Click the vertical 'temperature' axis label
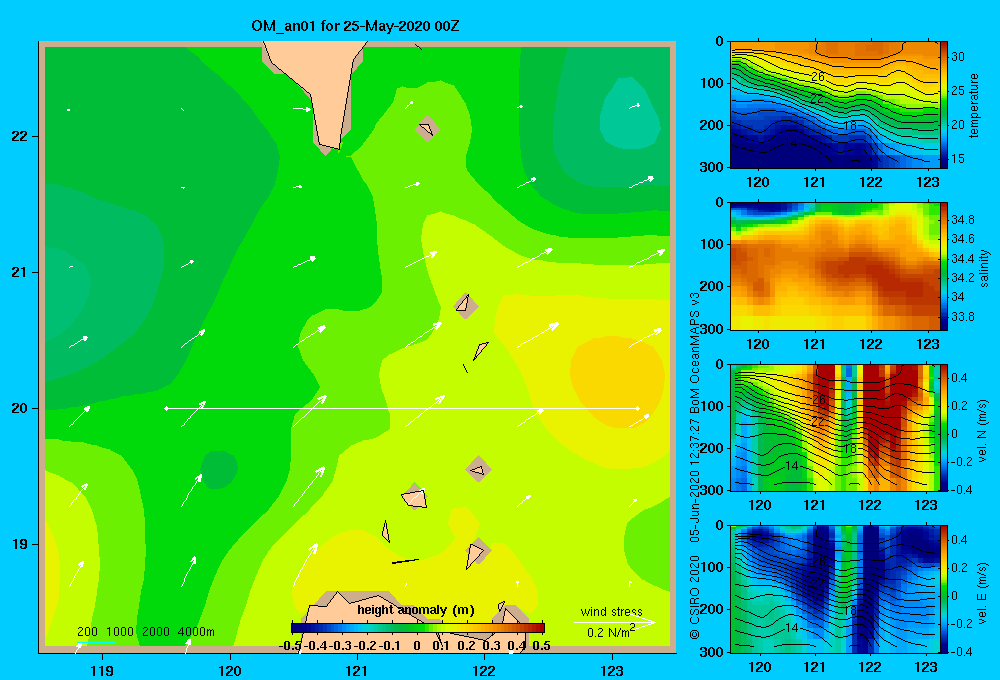The width and height of the screenshot is (1000, 680). tap(974, 105)
